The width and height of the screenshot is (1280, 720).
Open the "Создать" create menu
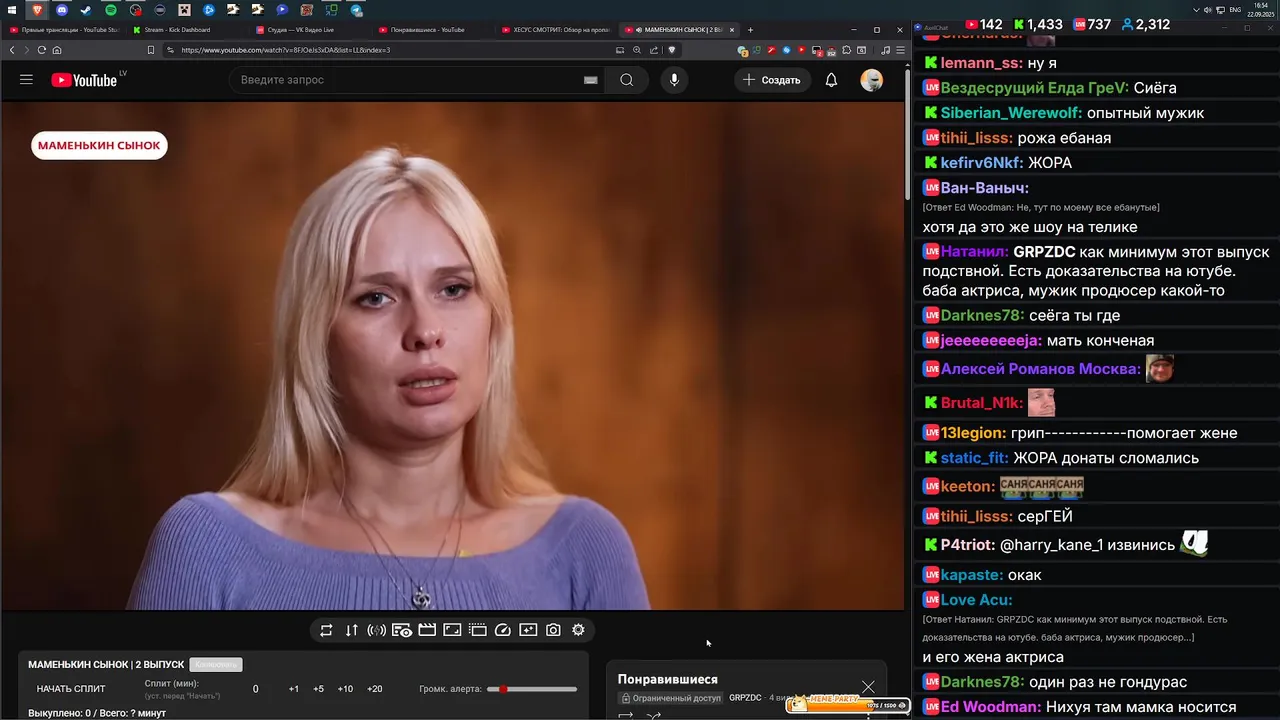[x=772, y=80]
